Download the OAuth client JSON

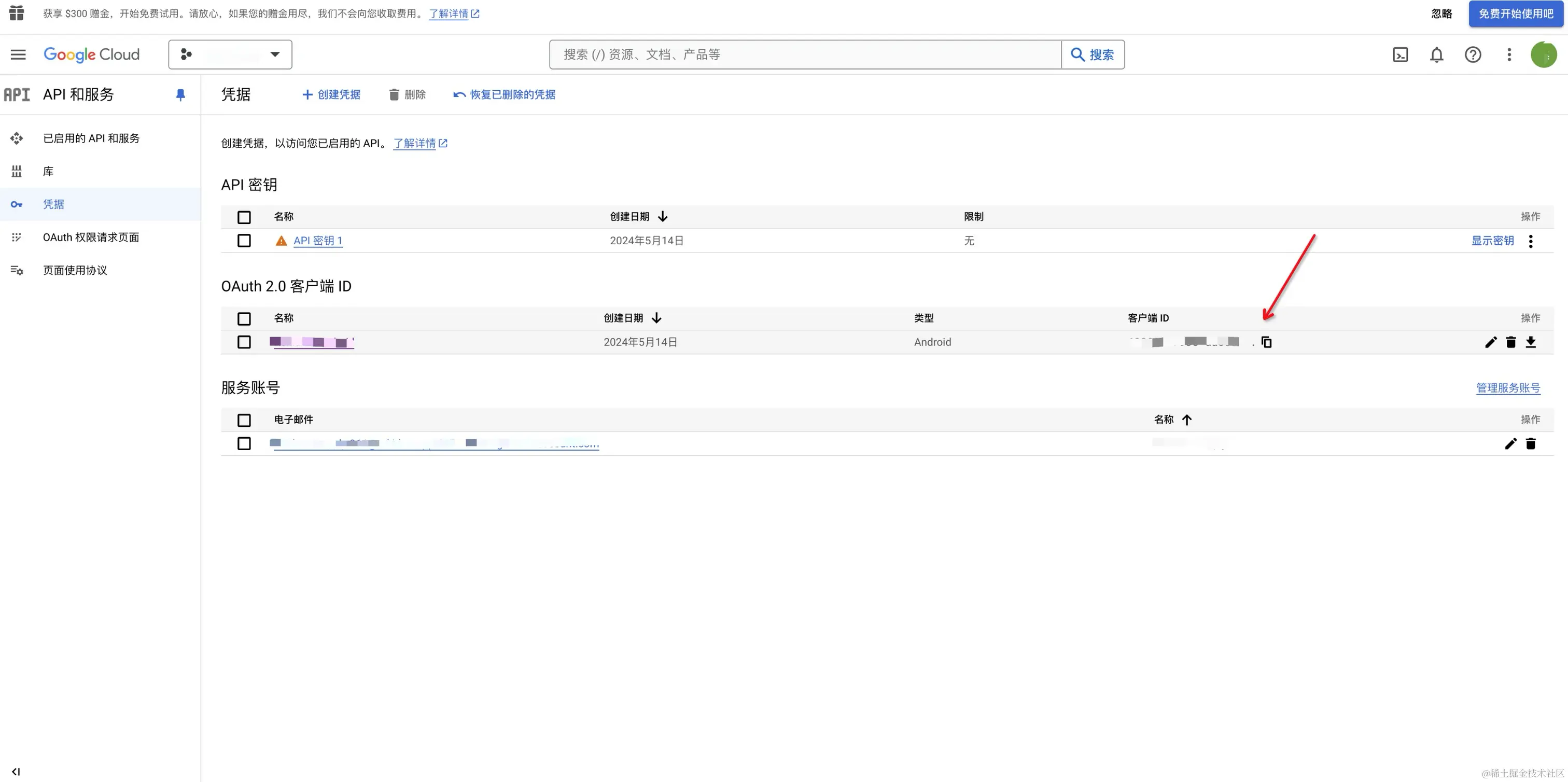1531,342
